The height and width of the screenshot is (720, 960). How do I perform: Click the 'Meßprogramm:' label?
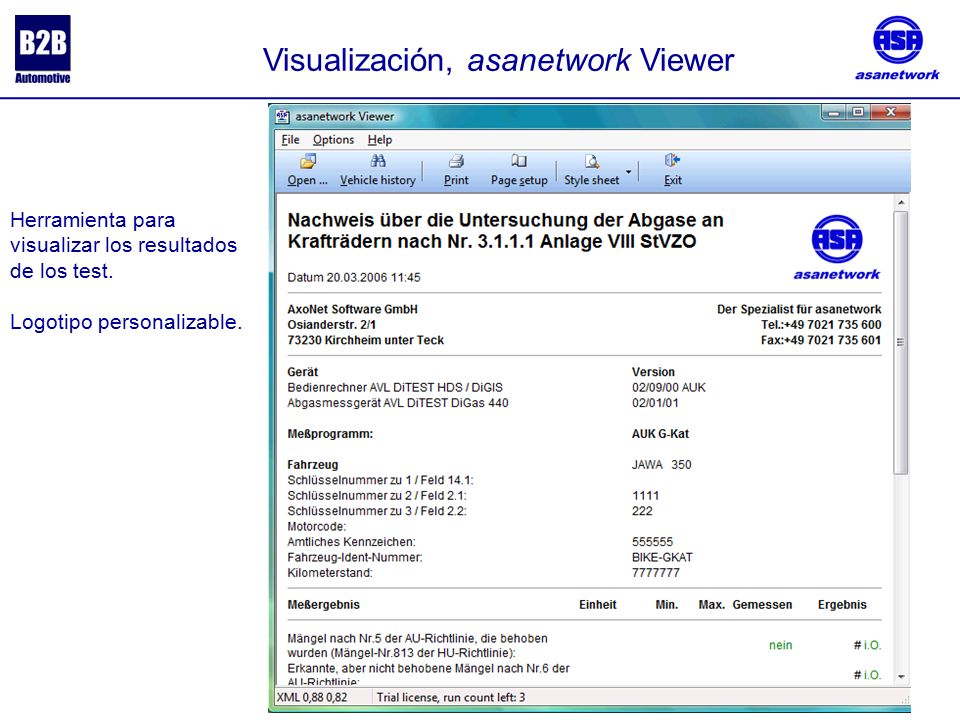coord(330,434)
